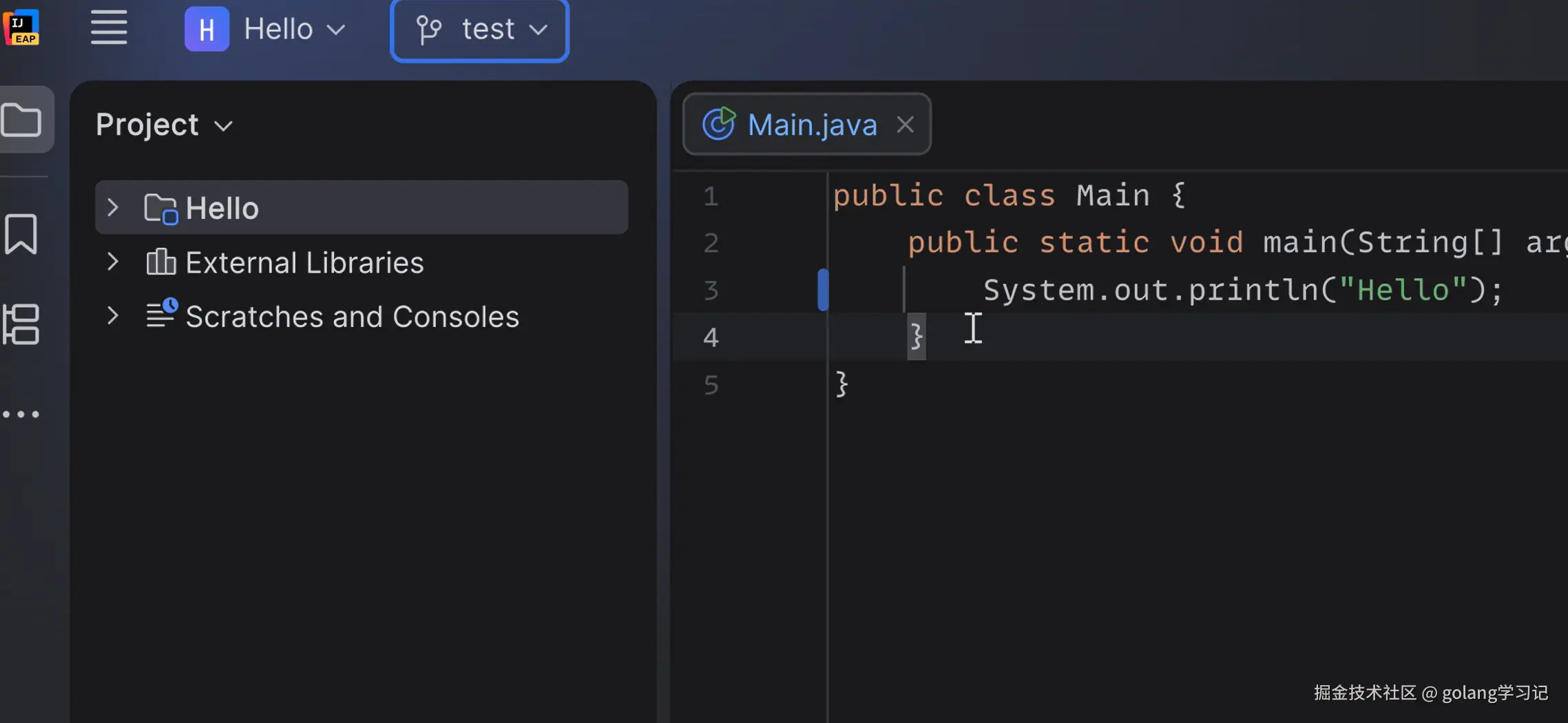
Task: Click the blue change marker on line 3
Action: tap(823, 289)
